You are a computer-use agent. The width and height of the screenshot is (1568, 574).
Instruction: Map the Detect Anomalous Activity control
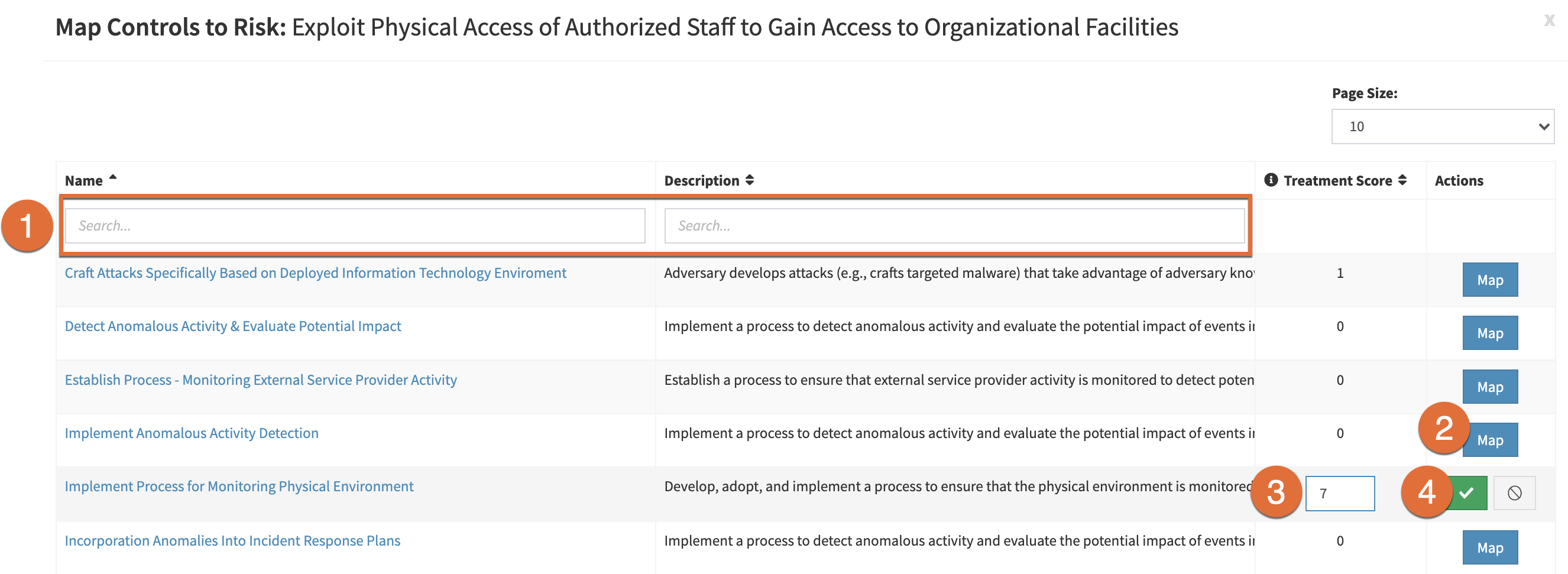click(1489, 333)
